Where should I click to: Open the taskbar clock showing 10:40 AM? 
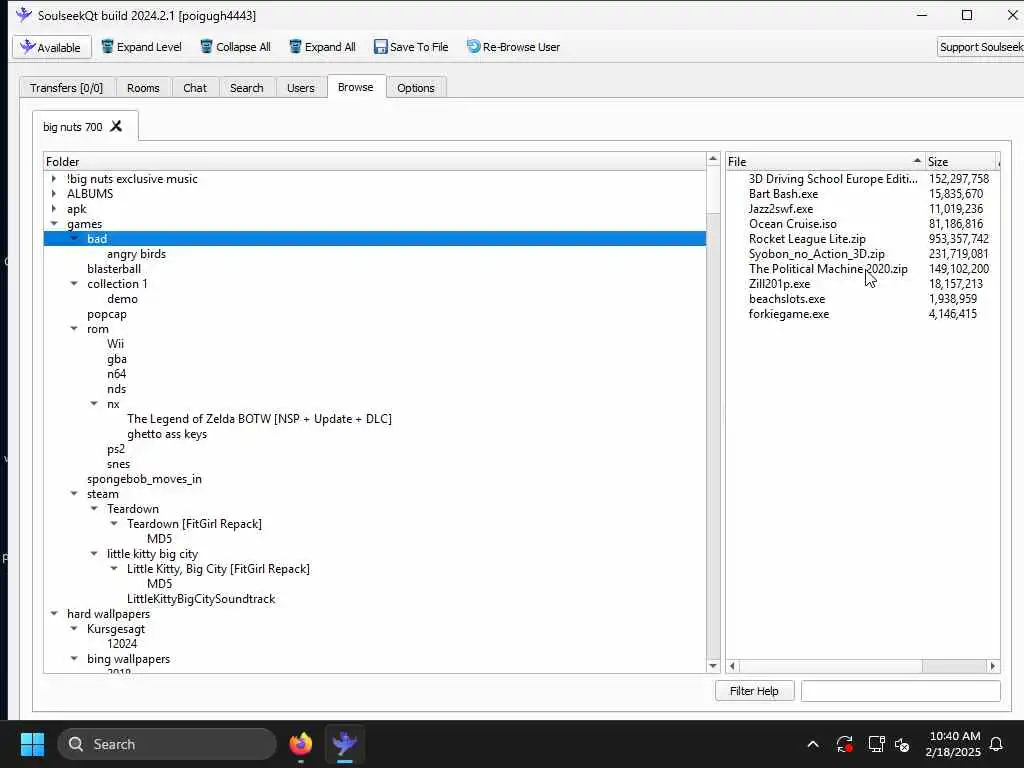click(x=953, y=744)
